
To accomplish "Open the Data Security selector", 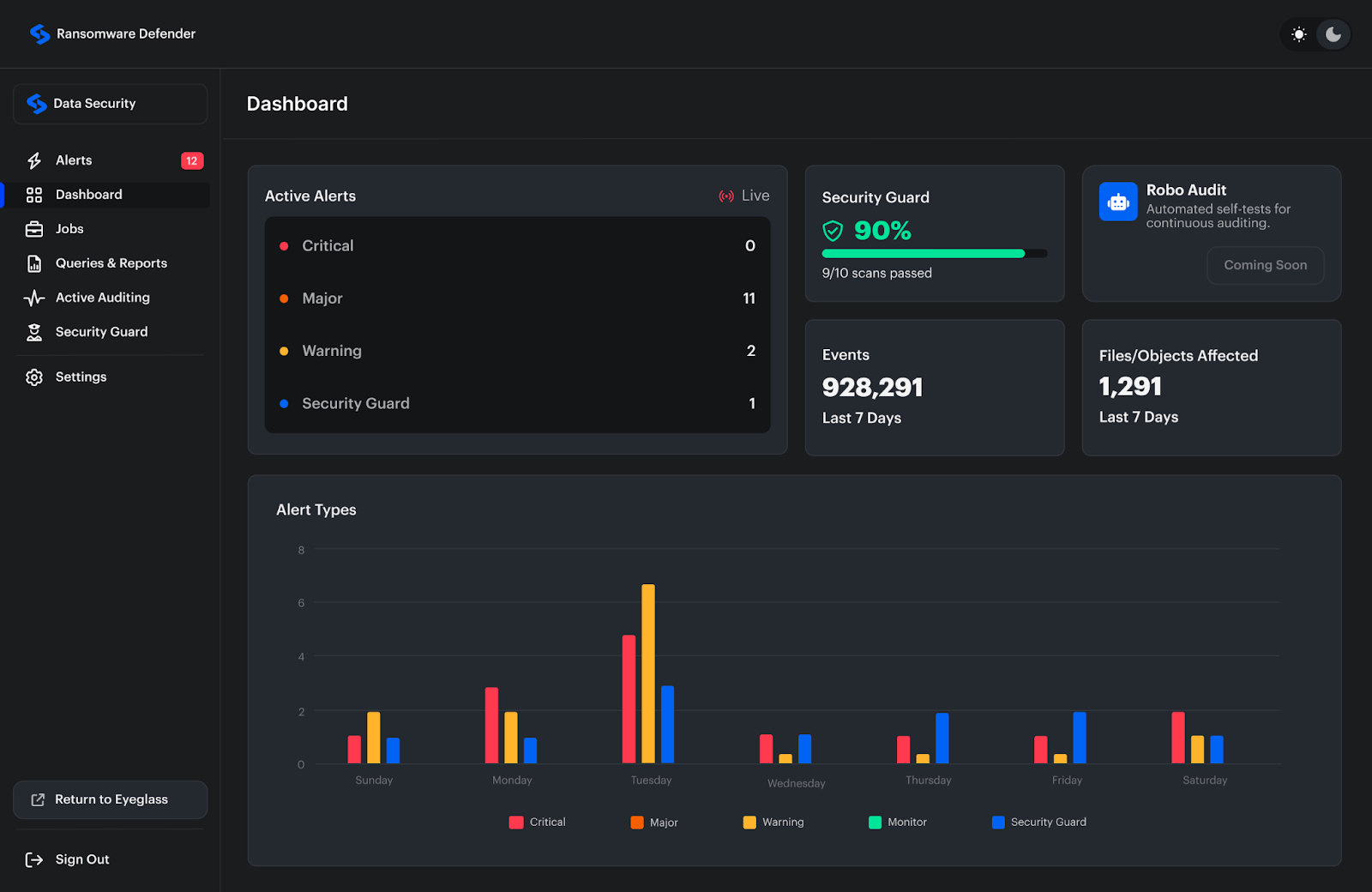I will pos(110,104).
